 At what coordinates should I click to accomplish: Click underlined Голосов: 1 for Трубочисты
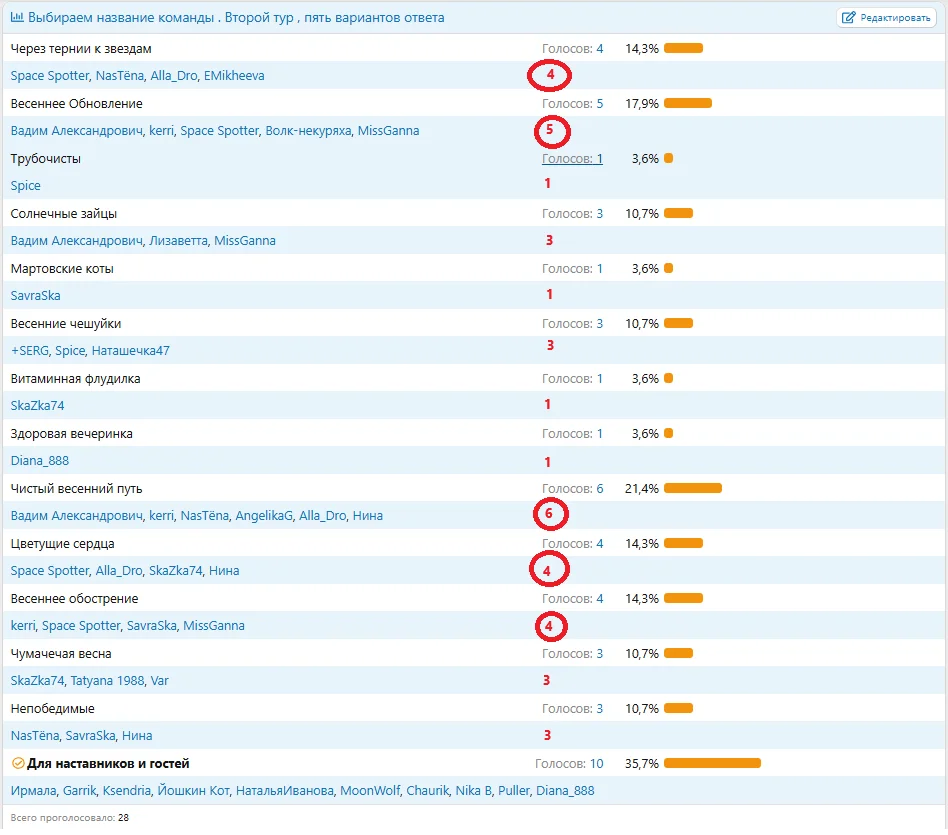tap(572, 158)
